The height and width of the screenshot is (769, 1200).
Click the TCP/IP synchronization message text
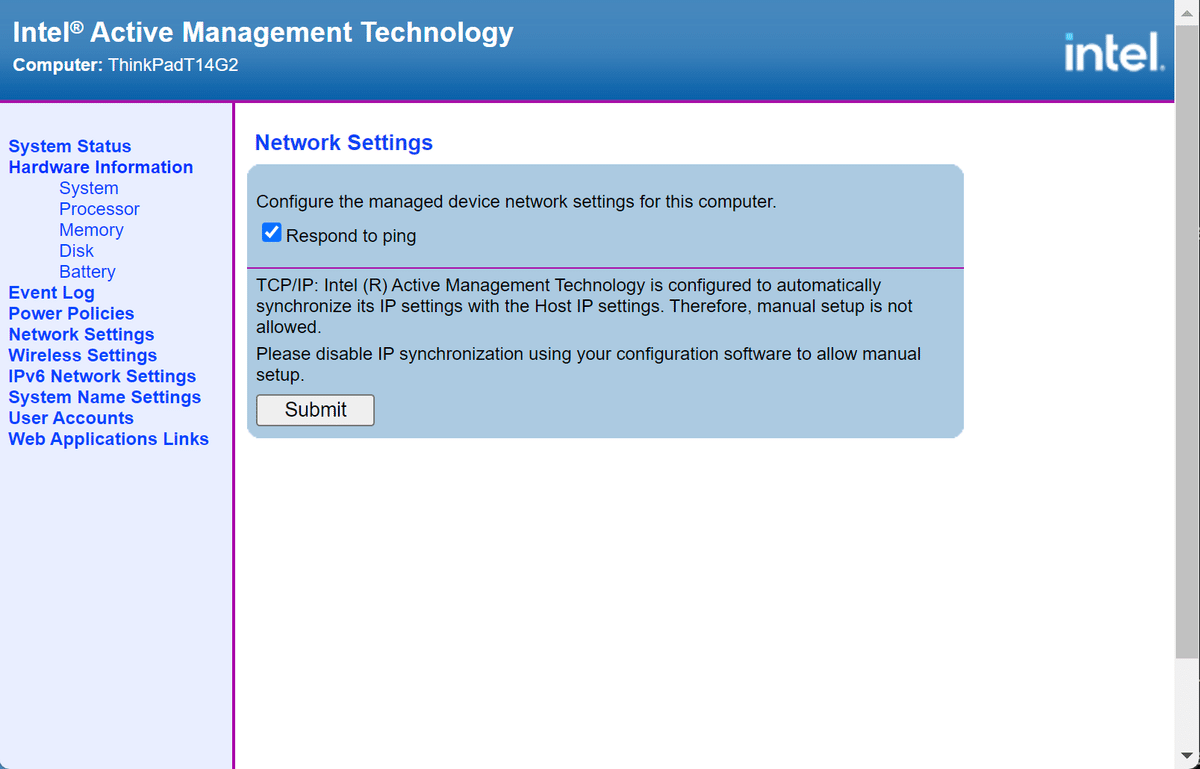(585, 306)
